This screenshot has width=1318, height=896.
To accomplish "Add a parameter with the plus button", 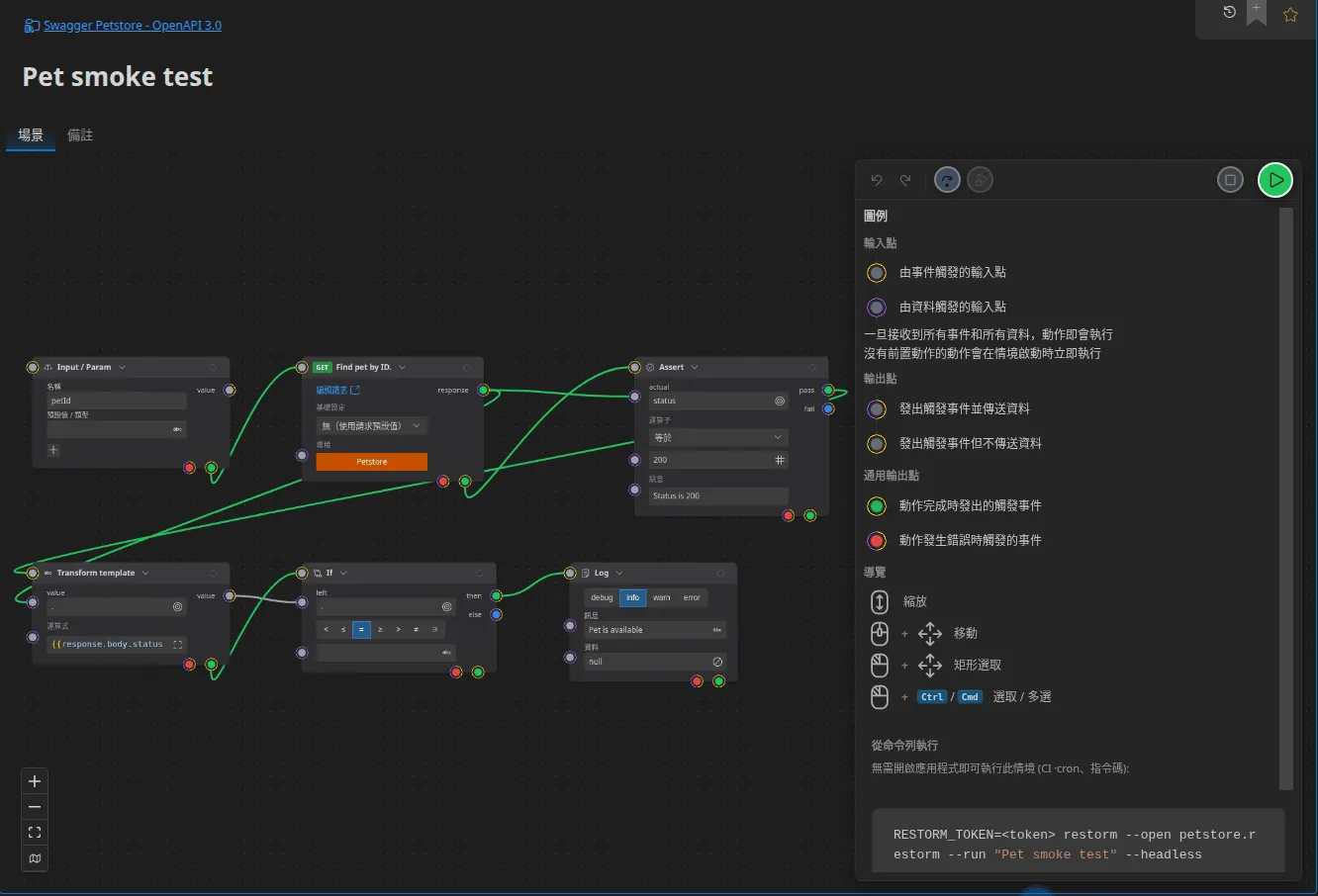I will pyautogui.click(x=53, y=450).
